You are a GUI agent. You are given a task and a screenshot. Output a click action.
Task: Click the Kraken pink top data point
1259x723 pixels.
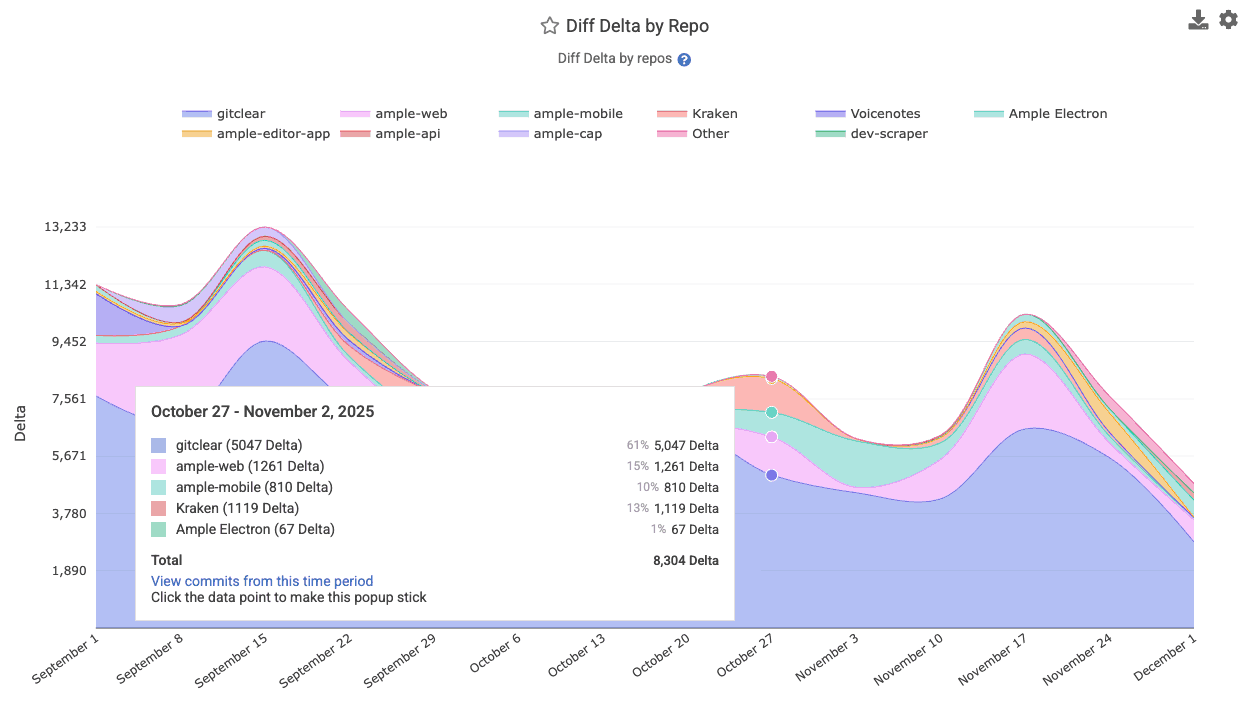(771, 377)
